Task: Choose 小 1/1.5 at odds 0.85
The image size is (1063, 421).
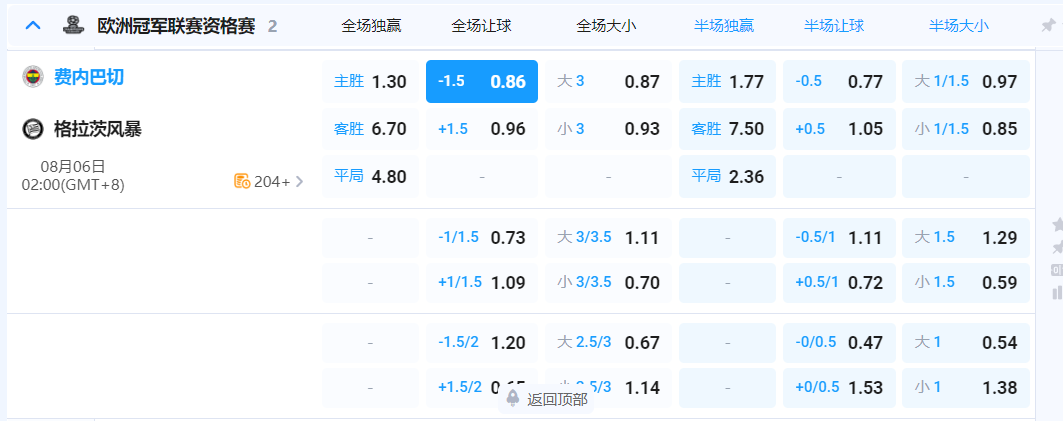Action: tap(966, 129)
